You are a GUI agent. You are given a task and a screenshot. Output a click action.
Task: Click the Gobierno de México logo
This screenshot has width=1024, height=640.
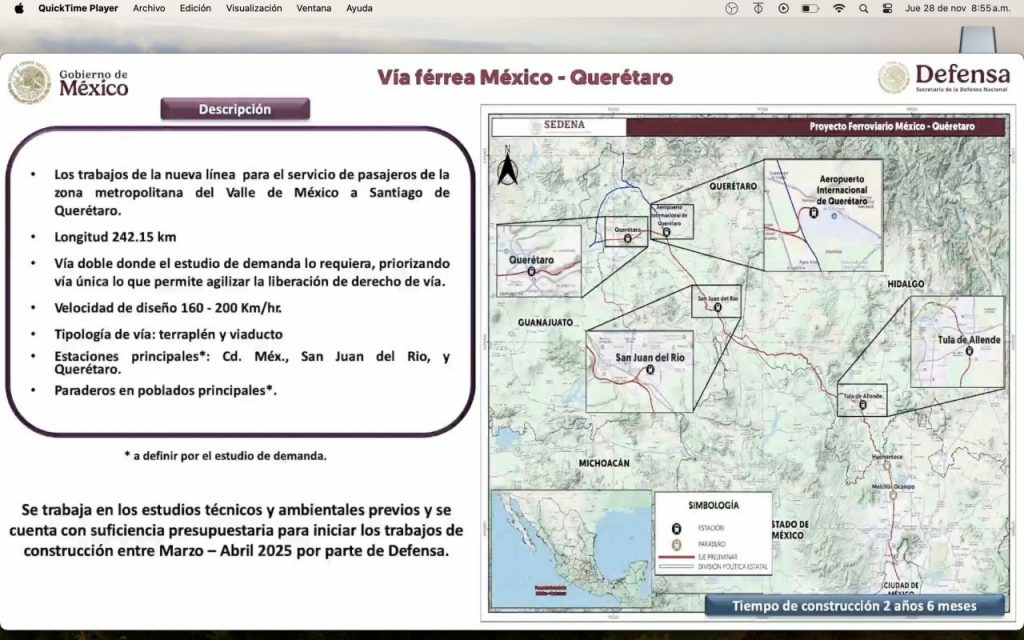tap(70, 82)
